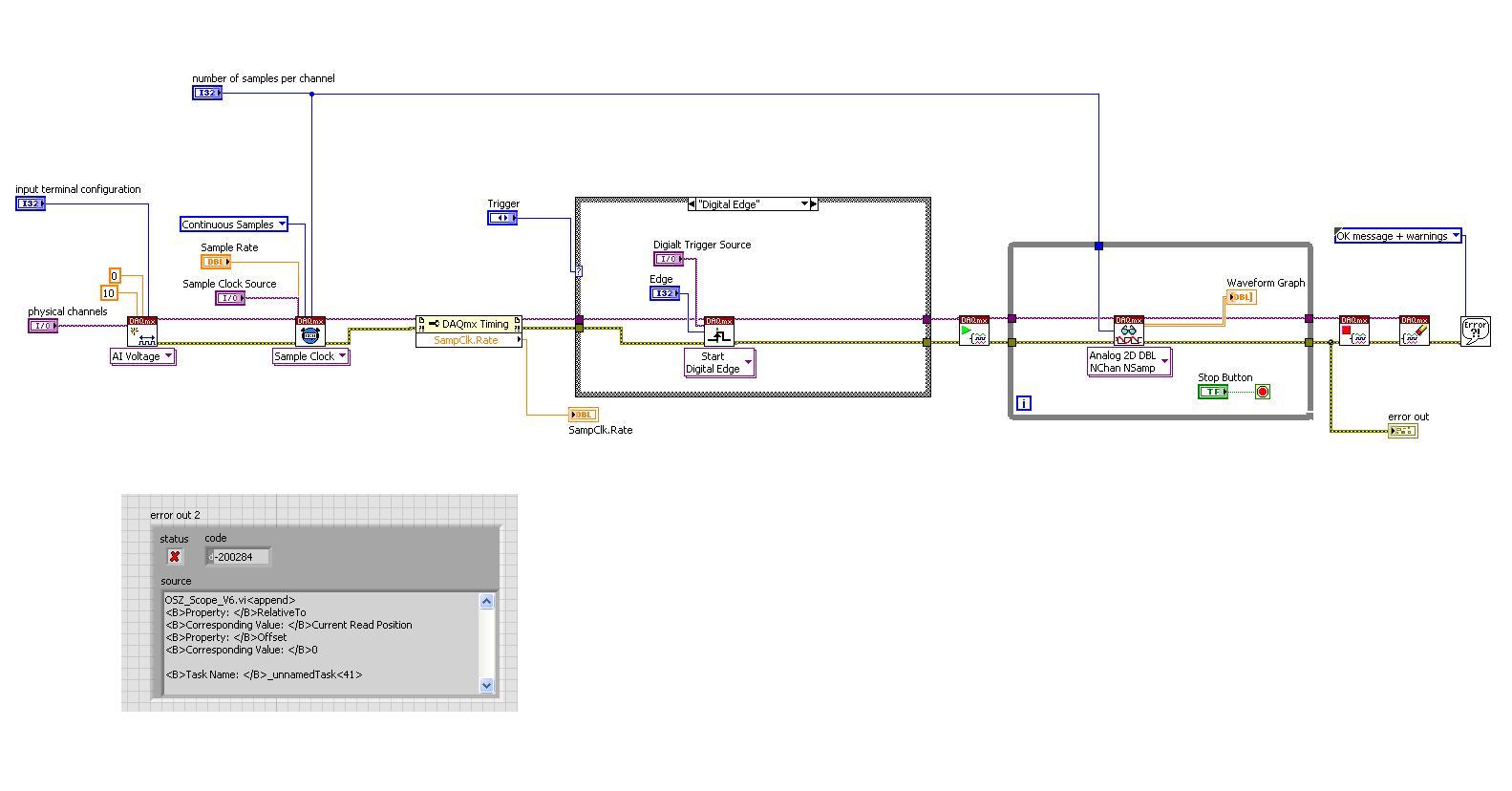
Task: Click the numeric constant 0
Action: pyautogui.click(x=115, y=276)
